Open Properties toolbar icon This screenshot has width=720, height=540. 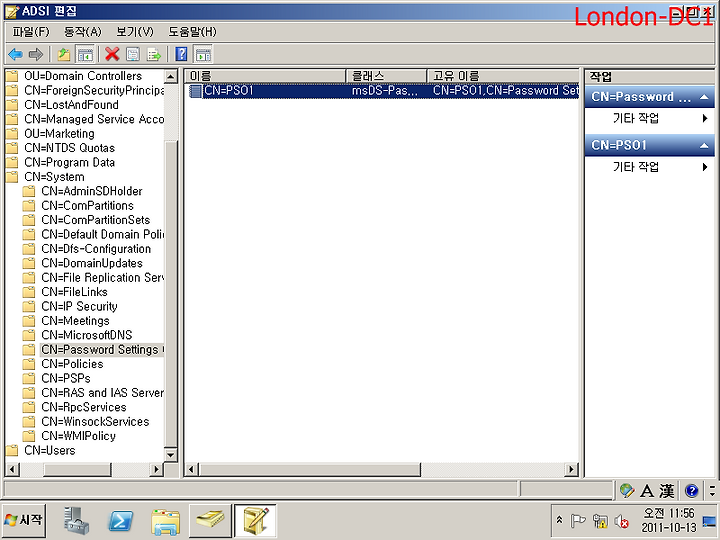click(133, 54)
